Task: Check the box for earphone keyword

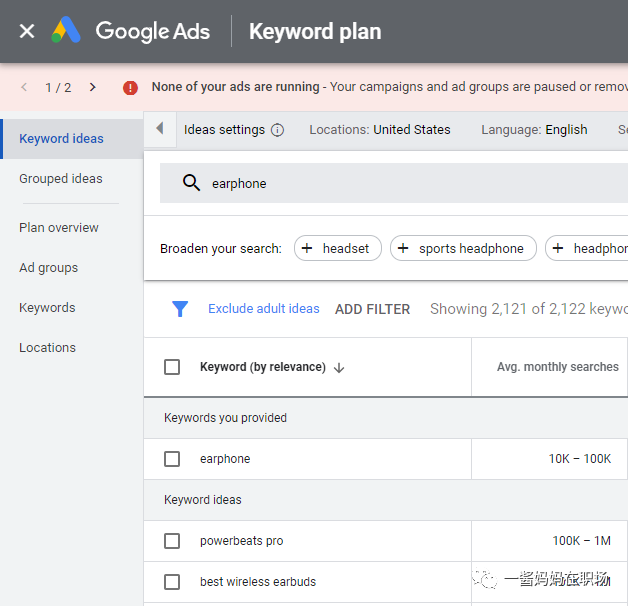Action: 172,459
